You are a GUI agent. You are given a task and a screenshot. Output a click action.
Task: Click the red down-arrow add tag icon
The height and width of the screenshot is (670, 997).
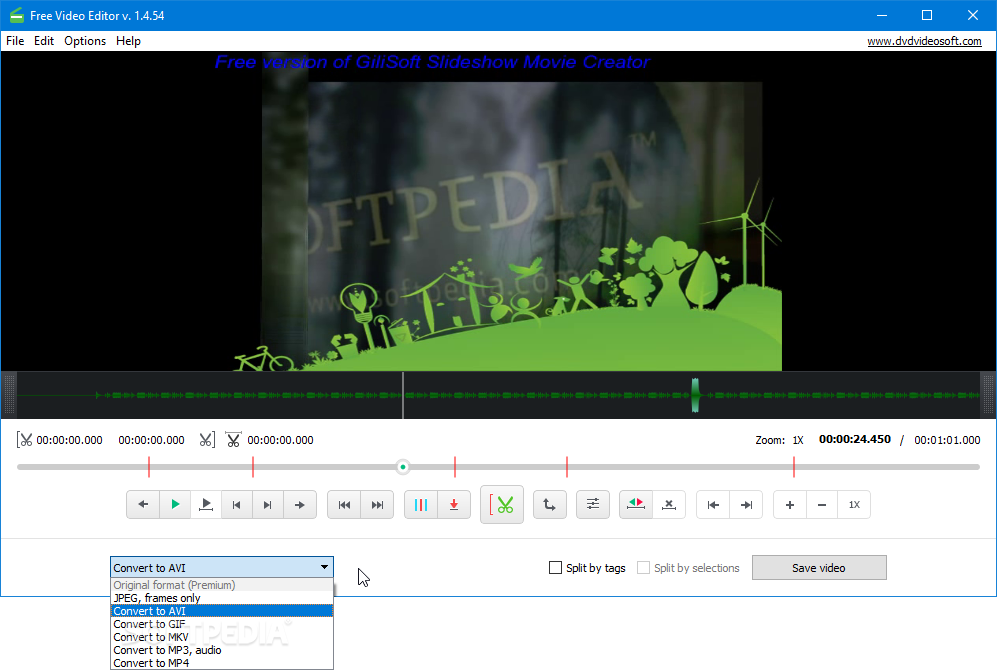point(454,505)
